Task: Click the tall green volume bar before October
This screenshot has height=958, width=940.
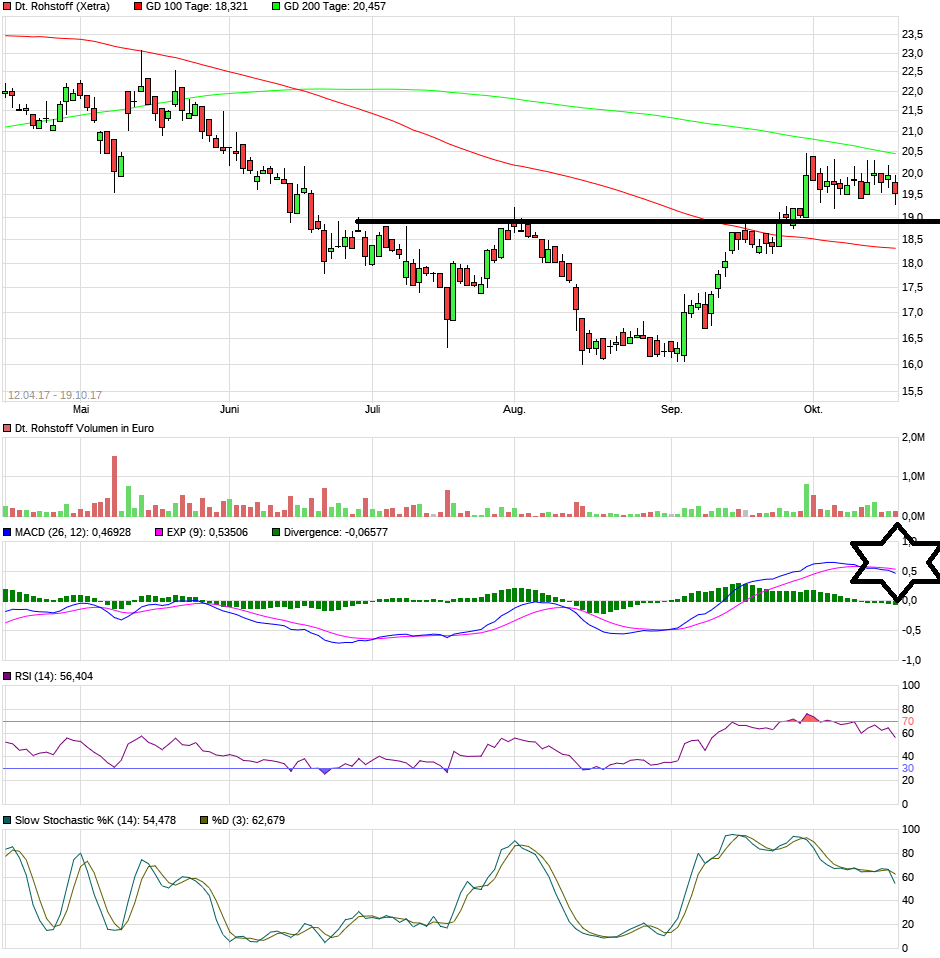Action: click(806, 500)
